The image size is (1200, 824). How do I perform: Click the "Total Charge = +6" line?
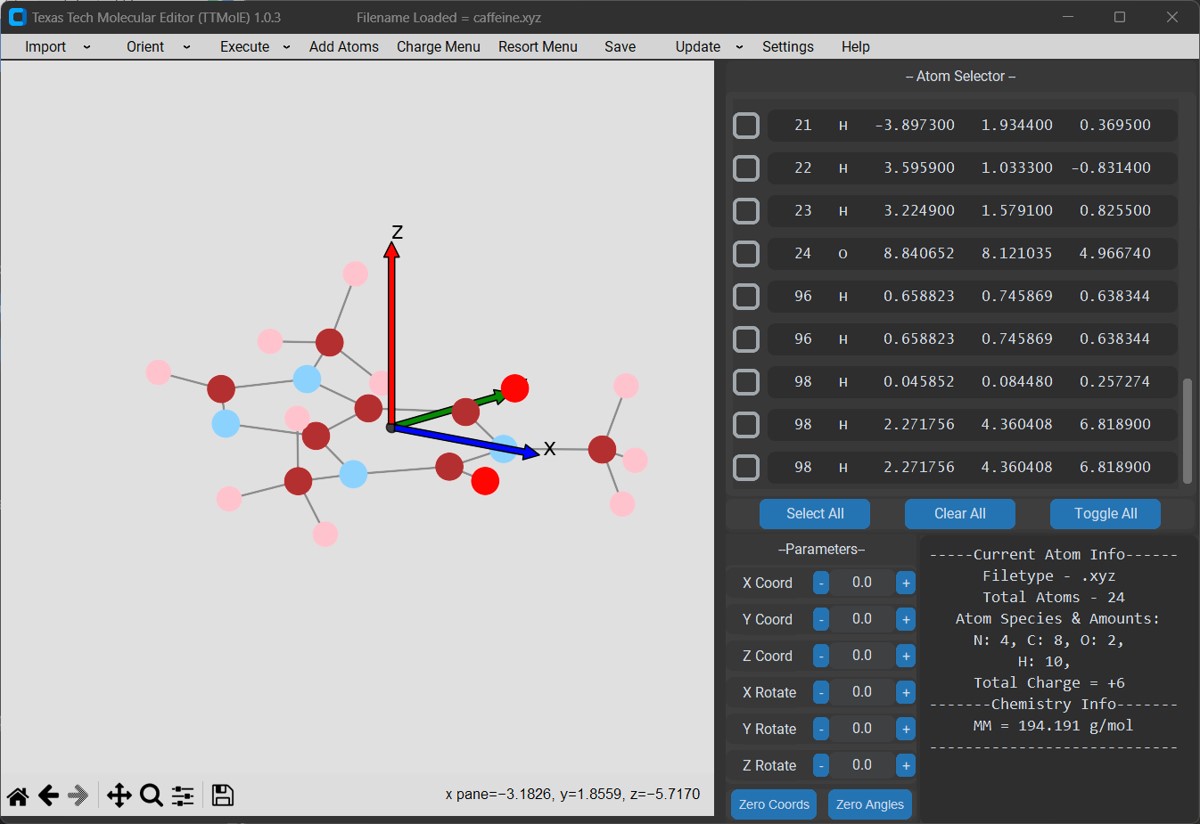coord(1049,683)
